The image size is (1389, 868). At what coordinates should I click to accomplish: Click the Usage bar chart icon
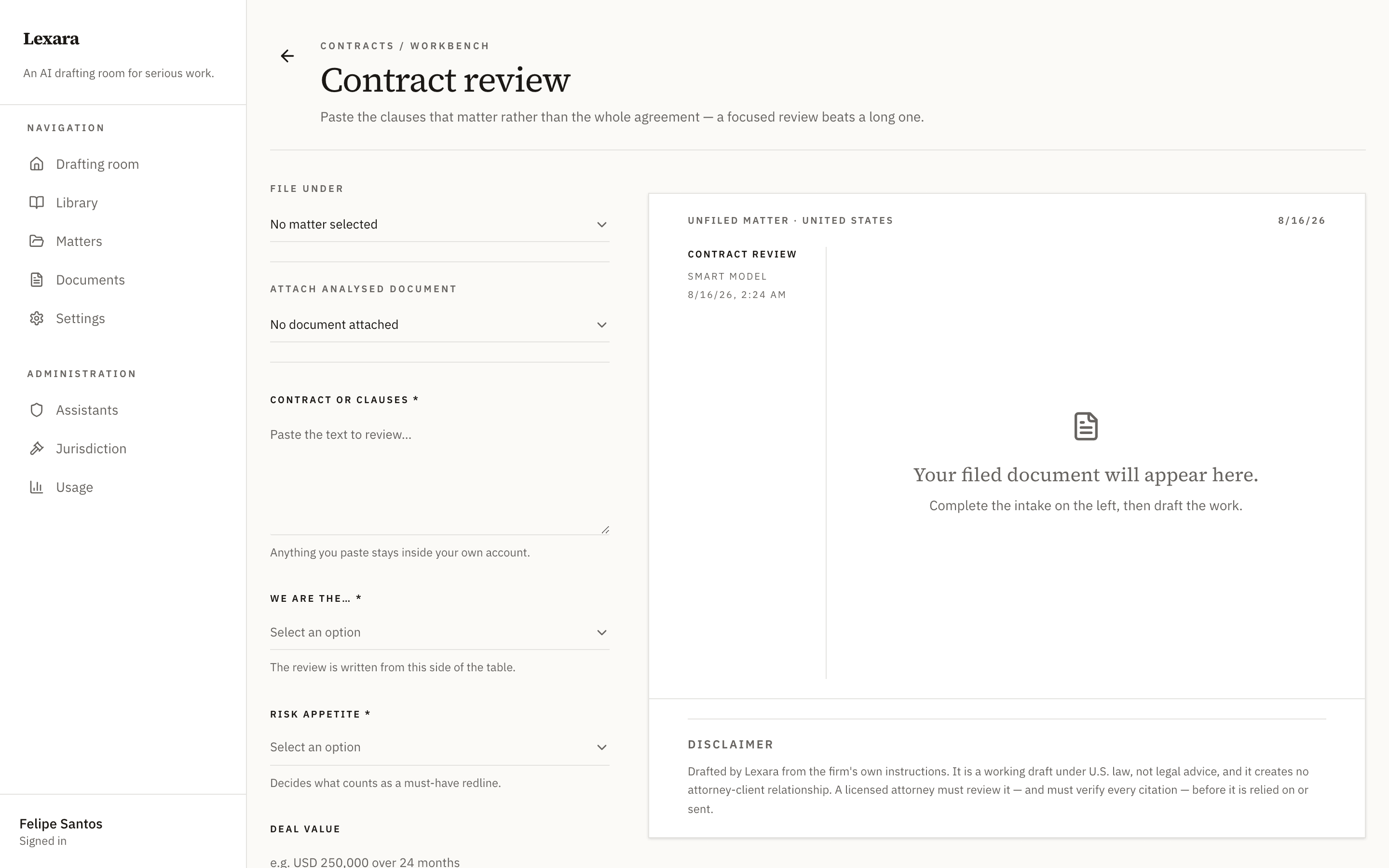point(37,488)
